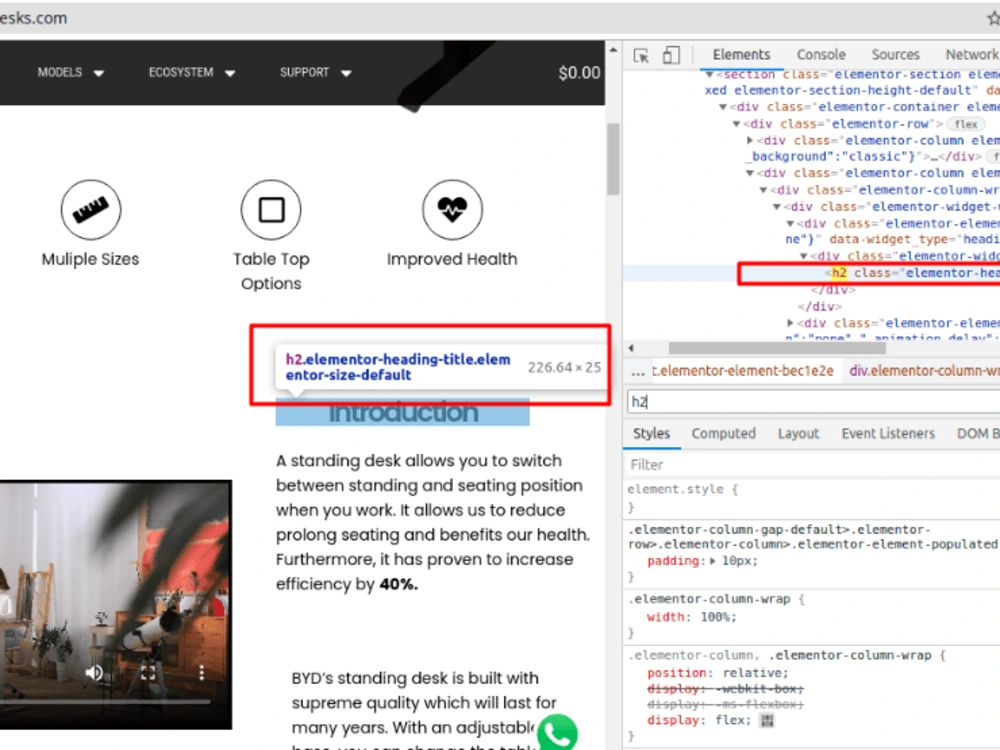This screenshot has width=1000, height=750.
Task: Open the video's three-dot options menu
Action: click(202, 672)
